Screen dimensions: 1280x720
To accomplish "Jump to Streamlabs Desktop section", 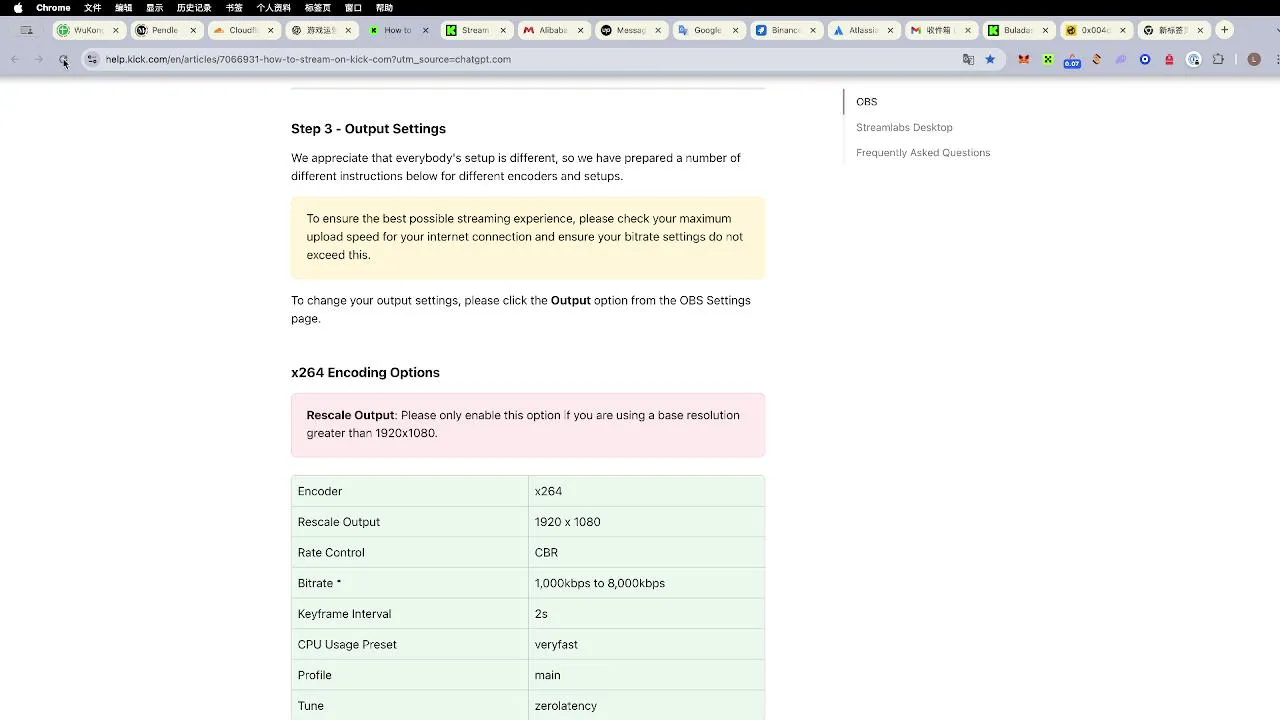I will tap(904, 128).
